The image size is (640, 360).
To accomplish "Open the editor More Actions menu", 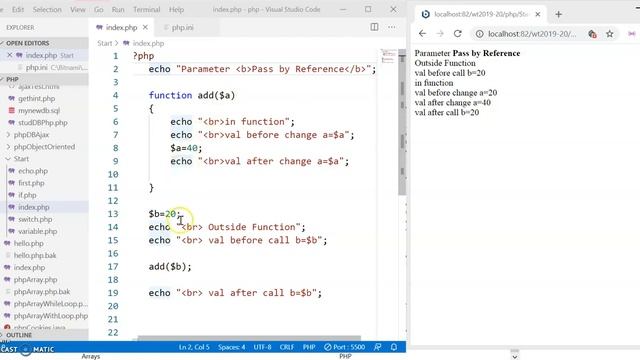I will [x=392, y=27].
